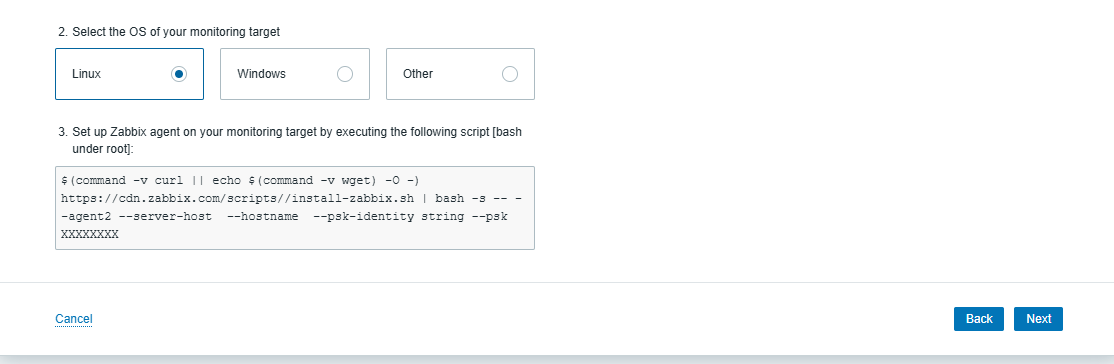1114x364 pixels.
Task: Select the Windows radio button
Action: 345,74
